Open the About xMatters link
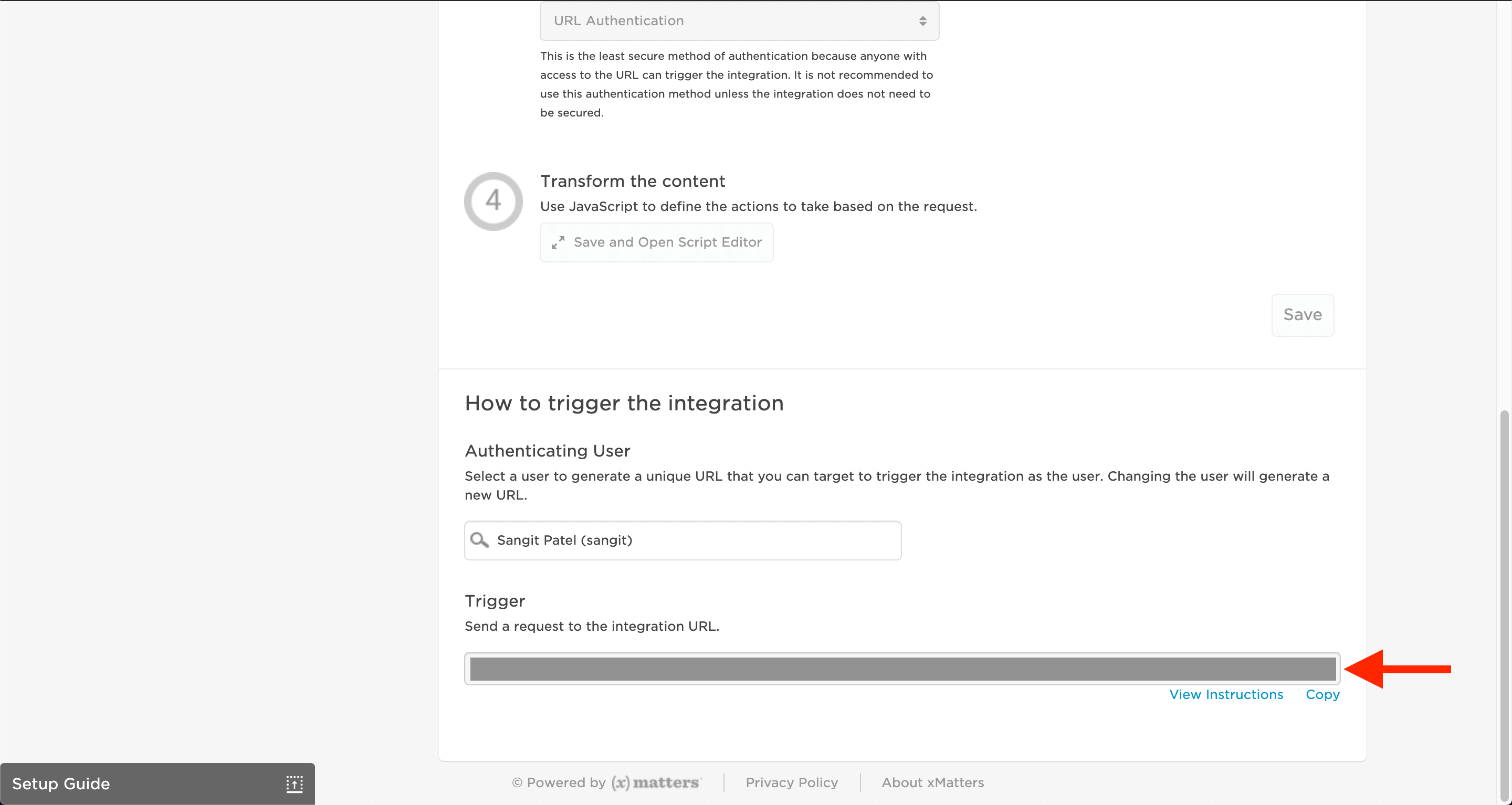Image resolution: width=1512 pixels, height=805 pixels. (933, 783)
